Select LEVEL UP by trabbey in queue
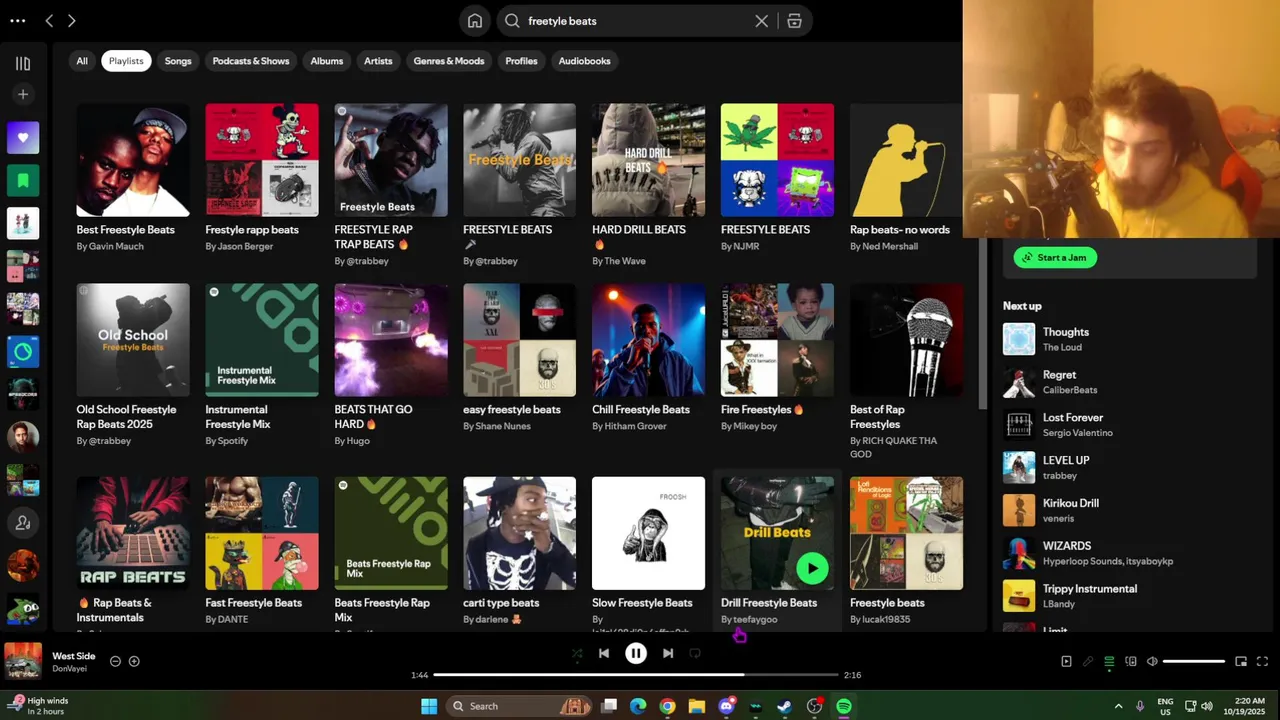 click(1129, 467)
